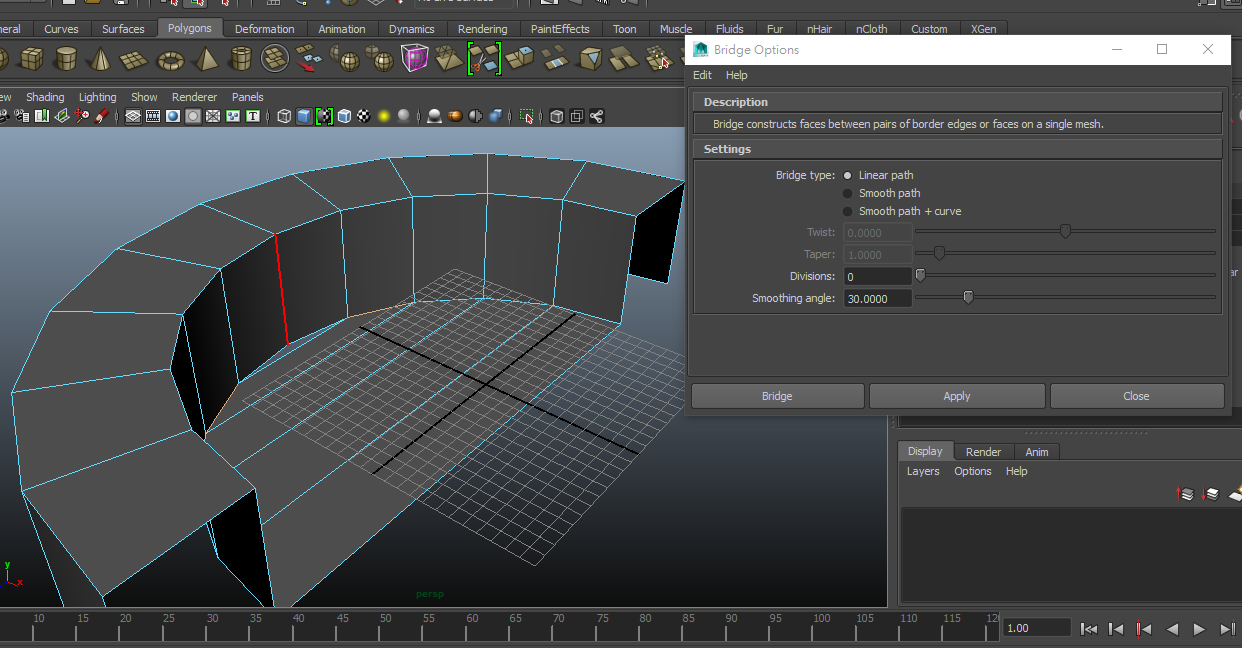Select the Linear path bridge type

[847, 175]
